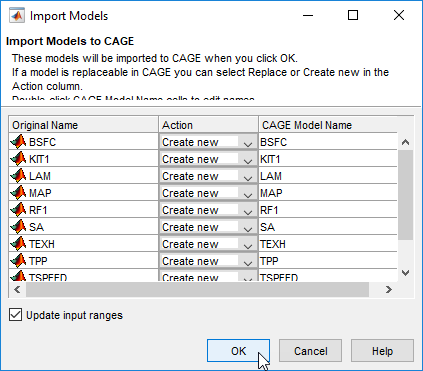Open the Help button
The height and width of the screenshot is (371, 423).
tap(382, 351)
